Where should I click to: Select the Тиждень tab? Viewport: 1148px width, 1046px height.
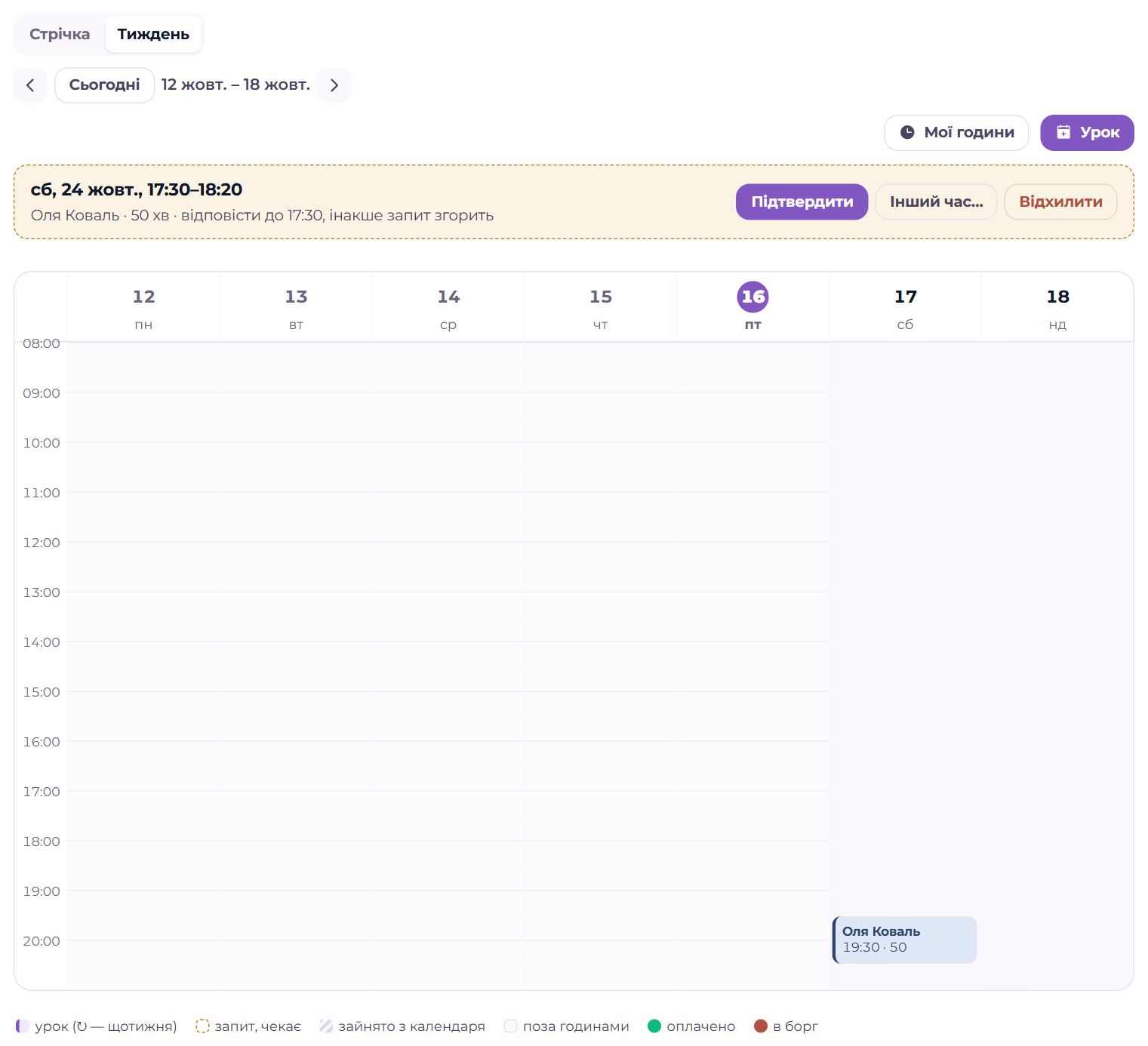[153, 34]
